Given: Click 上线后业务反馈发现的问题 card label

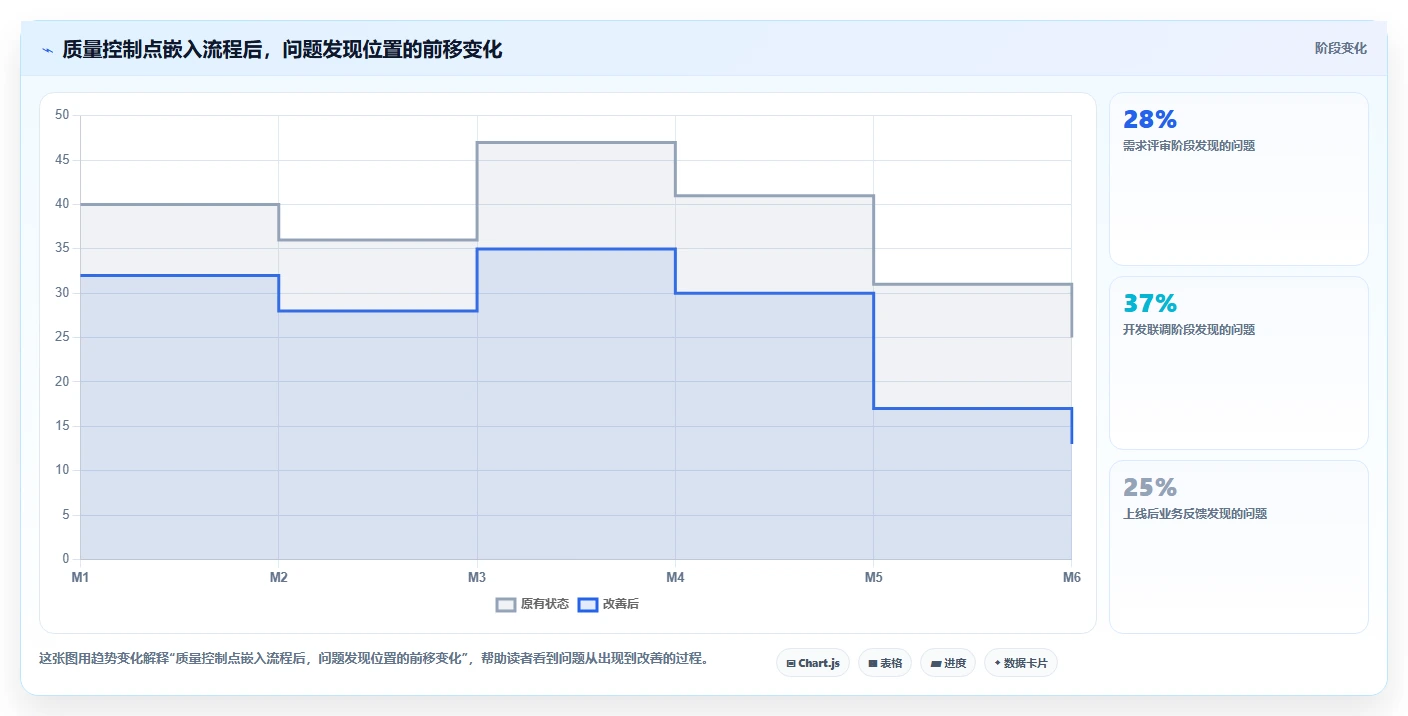Looking at the screenshot, I should 1195,514.
